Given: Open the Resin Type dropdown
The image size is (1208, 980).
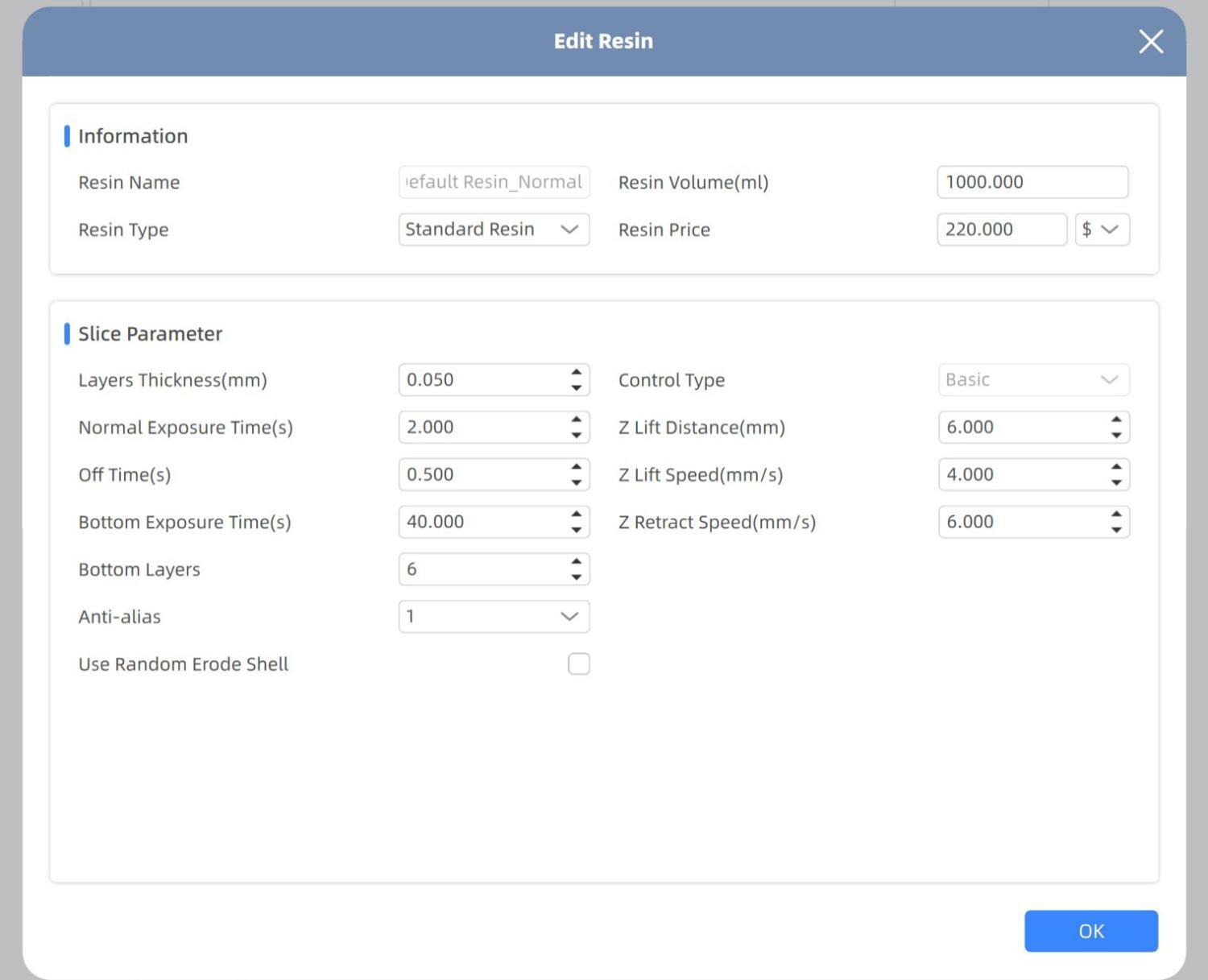Looking at the screenshot, I should tap(494, 229).
